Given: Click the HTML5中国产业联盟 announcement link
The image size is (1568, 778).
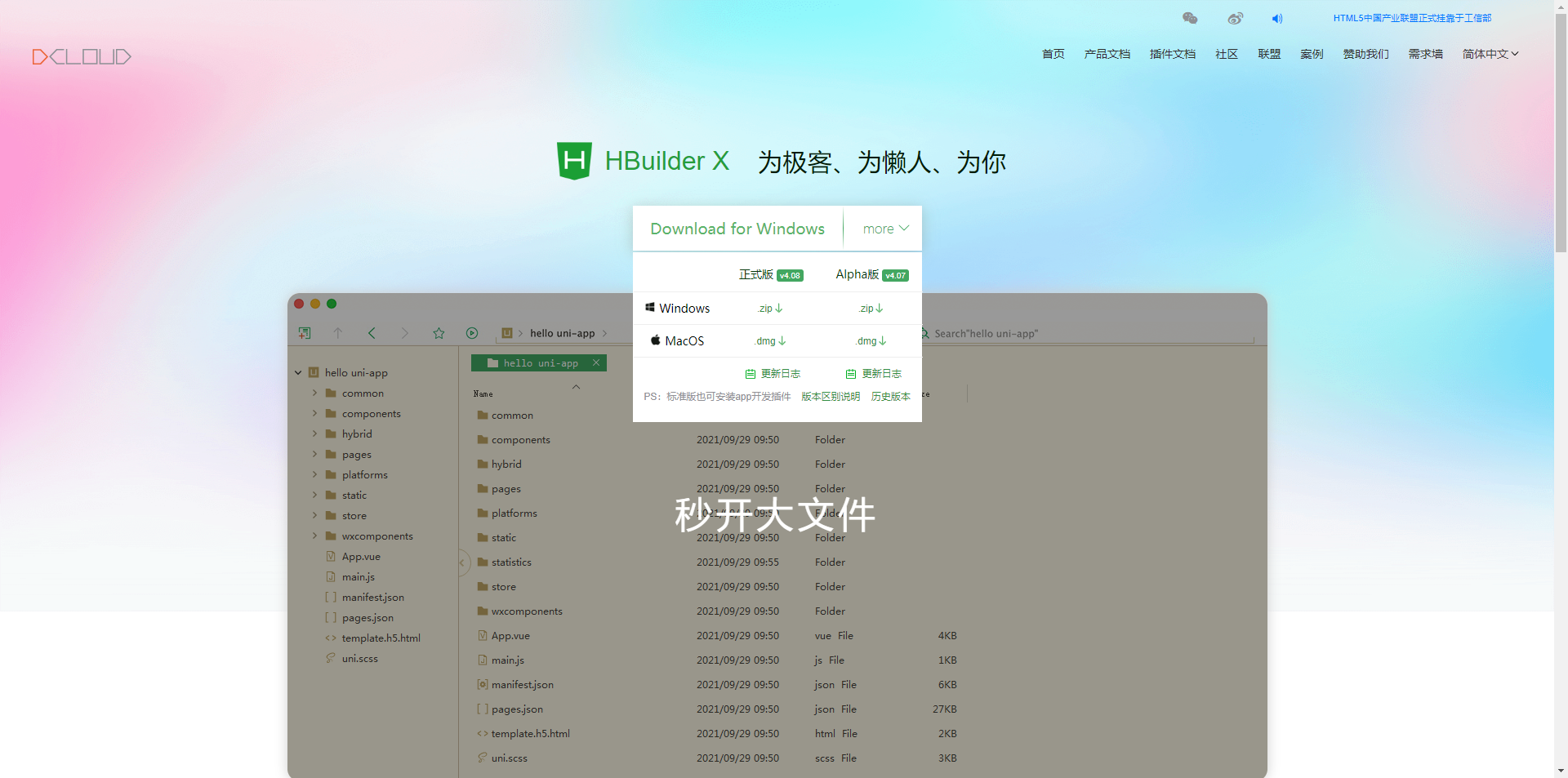Looking at the screenshot, I should [1412, 18].
